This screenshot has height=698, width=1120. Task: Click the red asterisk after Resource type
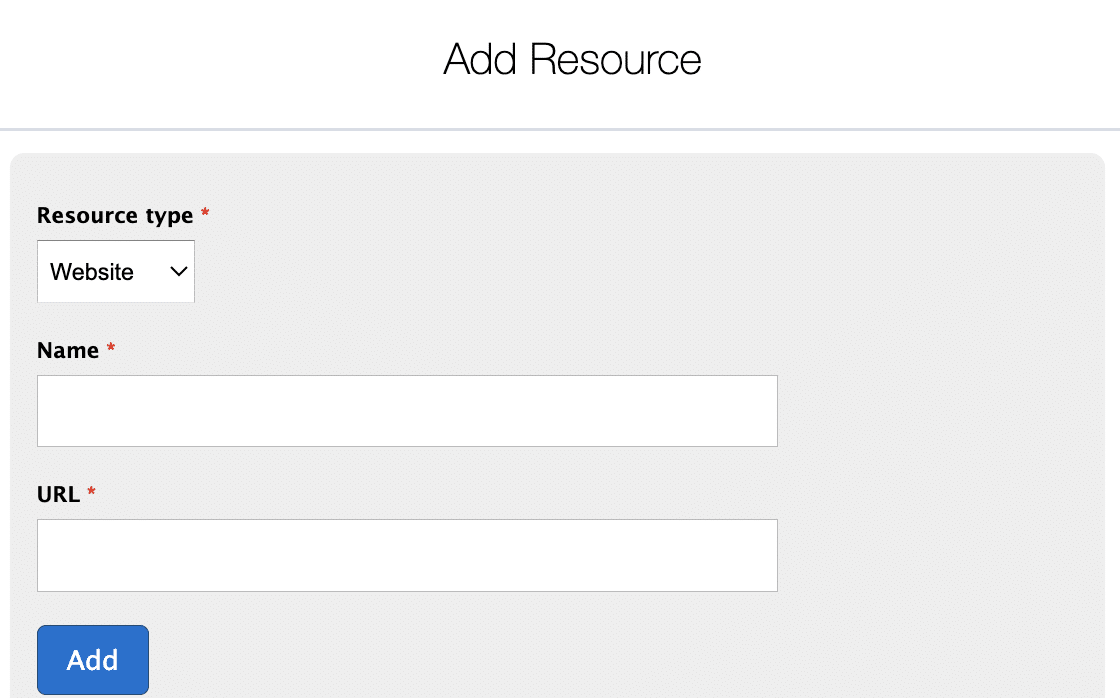(x=205, y=215)
